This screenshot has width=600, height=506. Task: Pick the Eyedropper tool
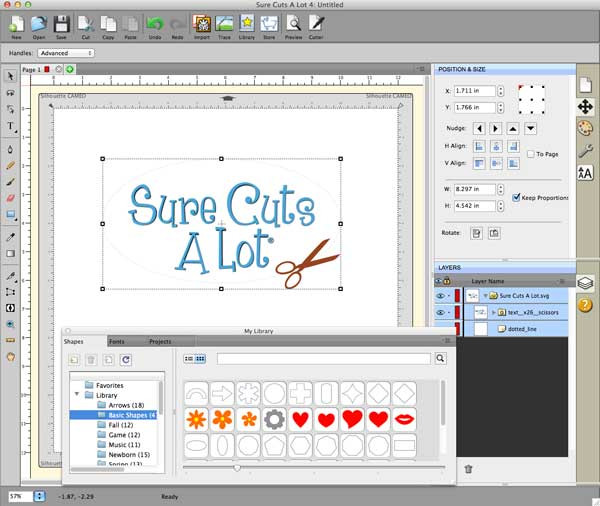coord(11,237)
